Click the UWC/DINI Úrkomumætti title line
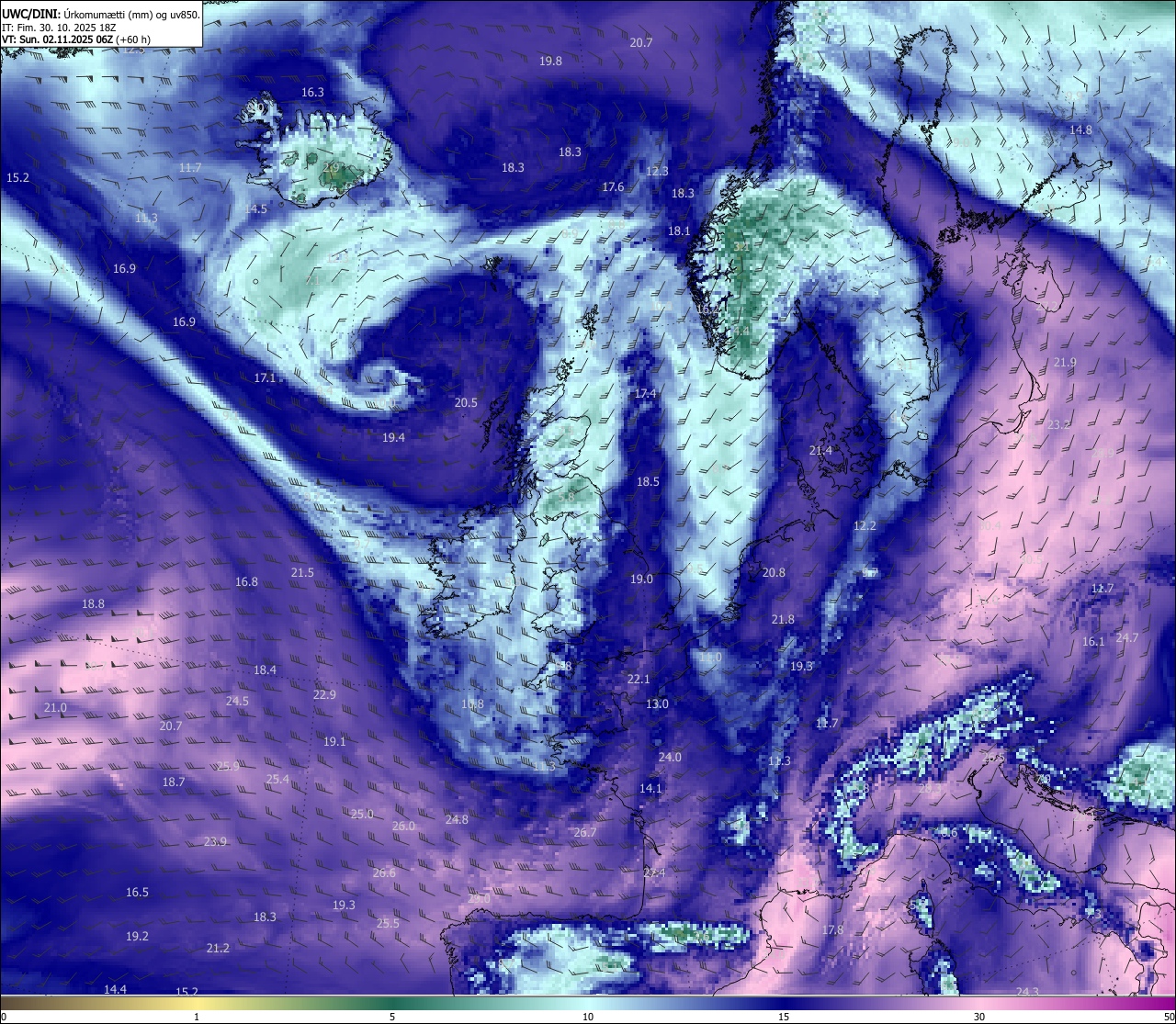This screenshot has width=1176, height=1024. tap(99, 15)
